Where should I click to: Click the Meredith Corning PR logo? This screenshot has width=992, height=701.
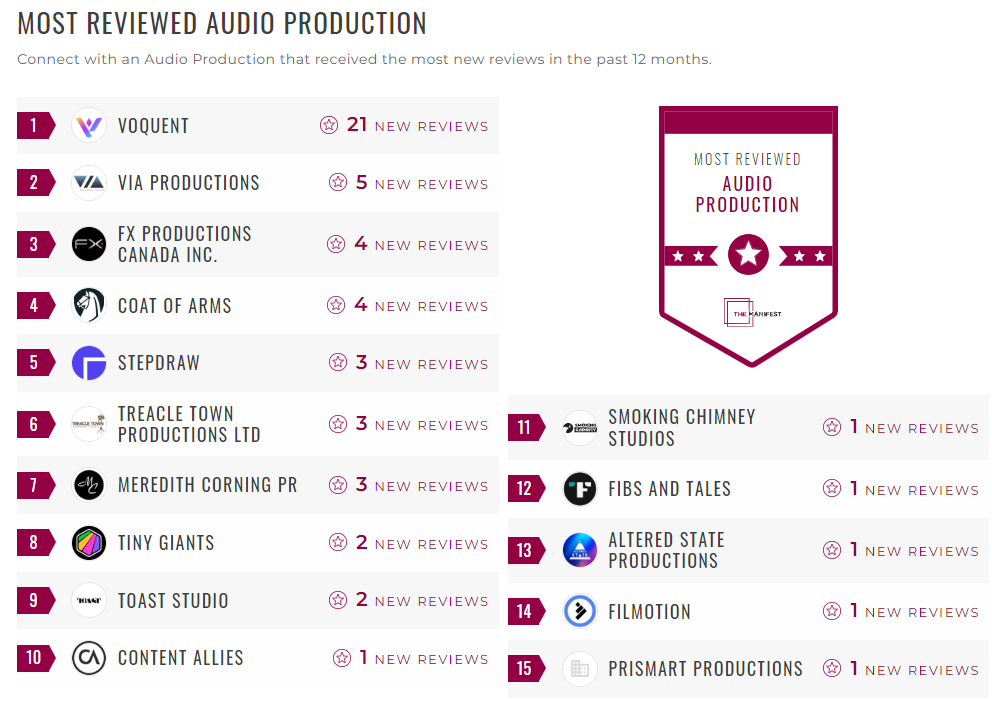tap(88, 485)
